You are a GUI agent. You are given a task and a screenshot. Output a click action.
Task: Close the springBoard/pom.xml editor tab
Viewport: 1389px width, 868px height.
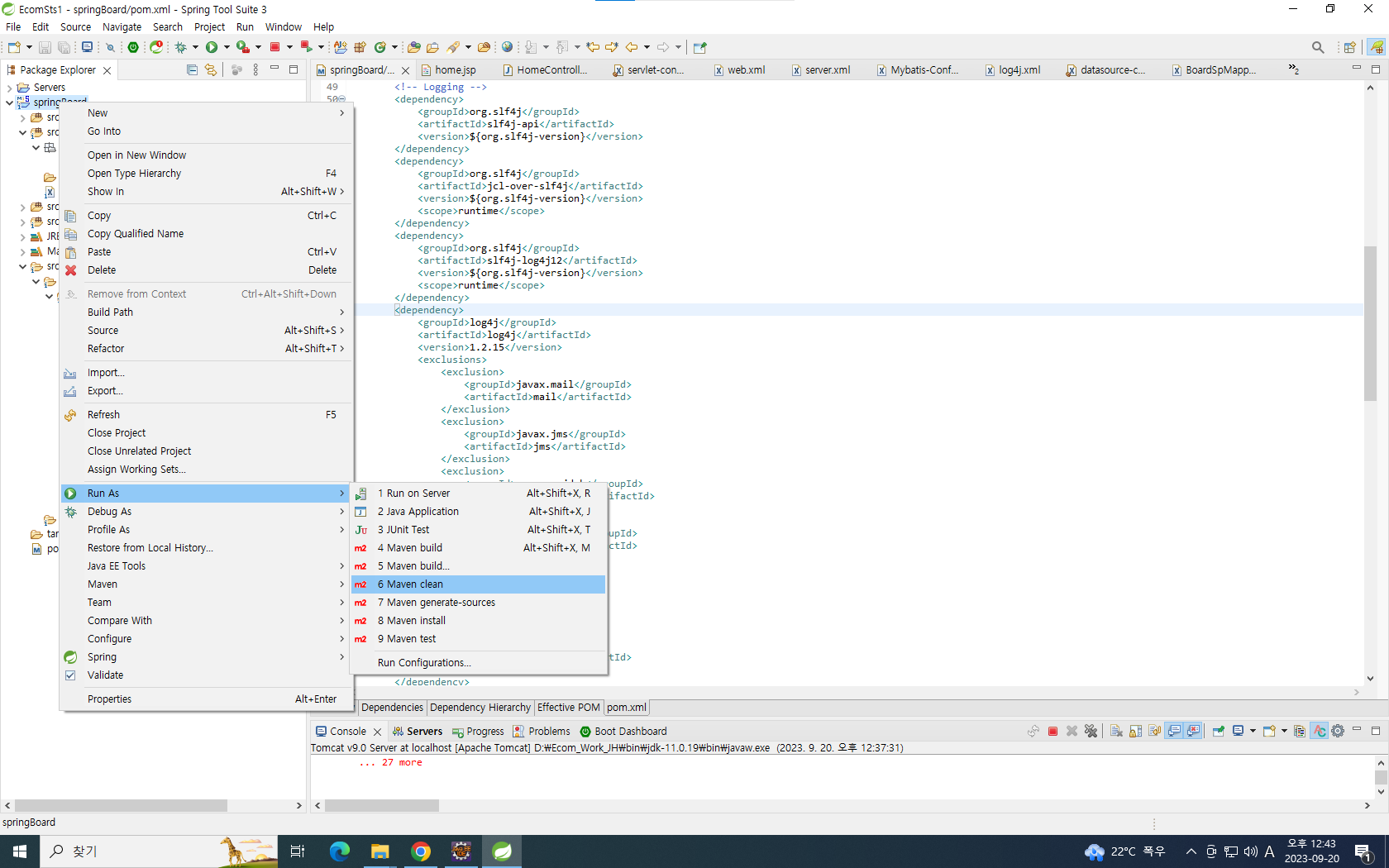pyautogui.click(x=405, y=71)
